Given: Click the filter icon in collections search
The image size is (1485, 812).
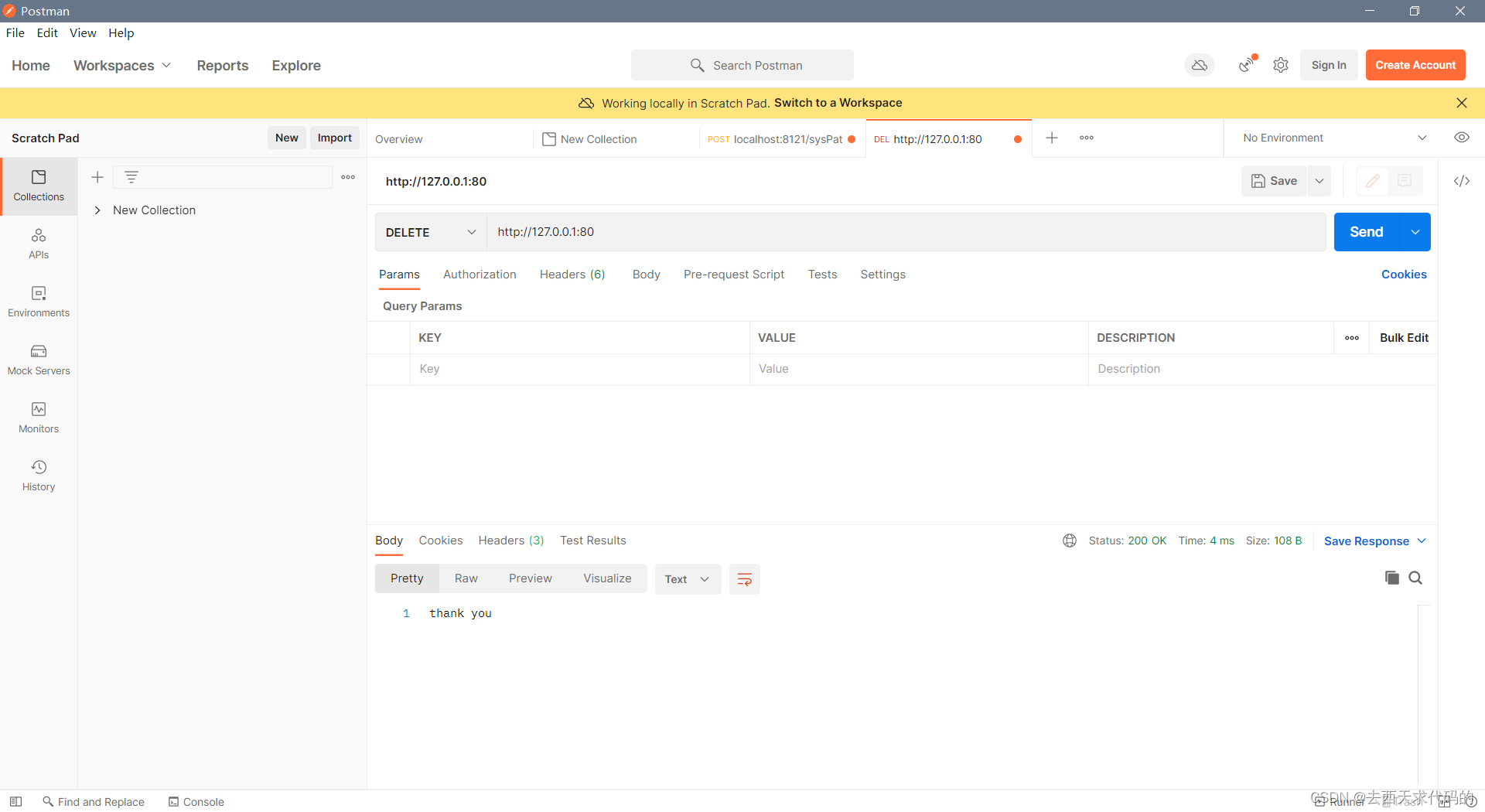Looking at the screenshot, I should pos(131,177).
